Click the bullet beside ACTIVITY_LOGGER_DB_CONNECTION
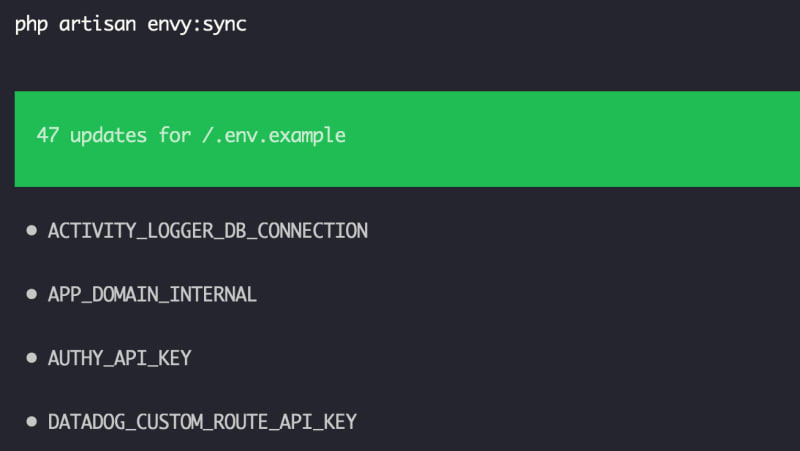 (x=32, y=231)
